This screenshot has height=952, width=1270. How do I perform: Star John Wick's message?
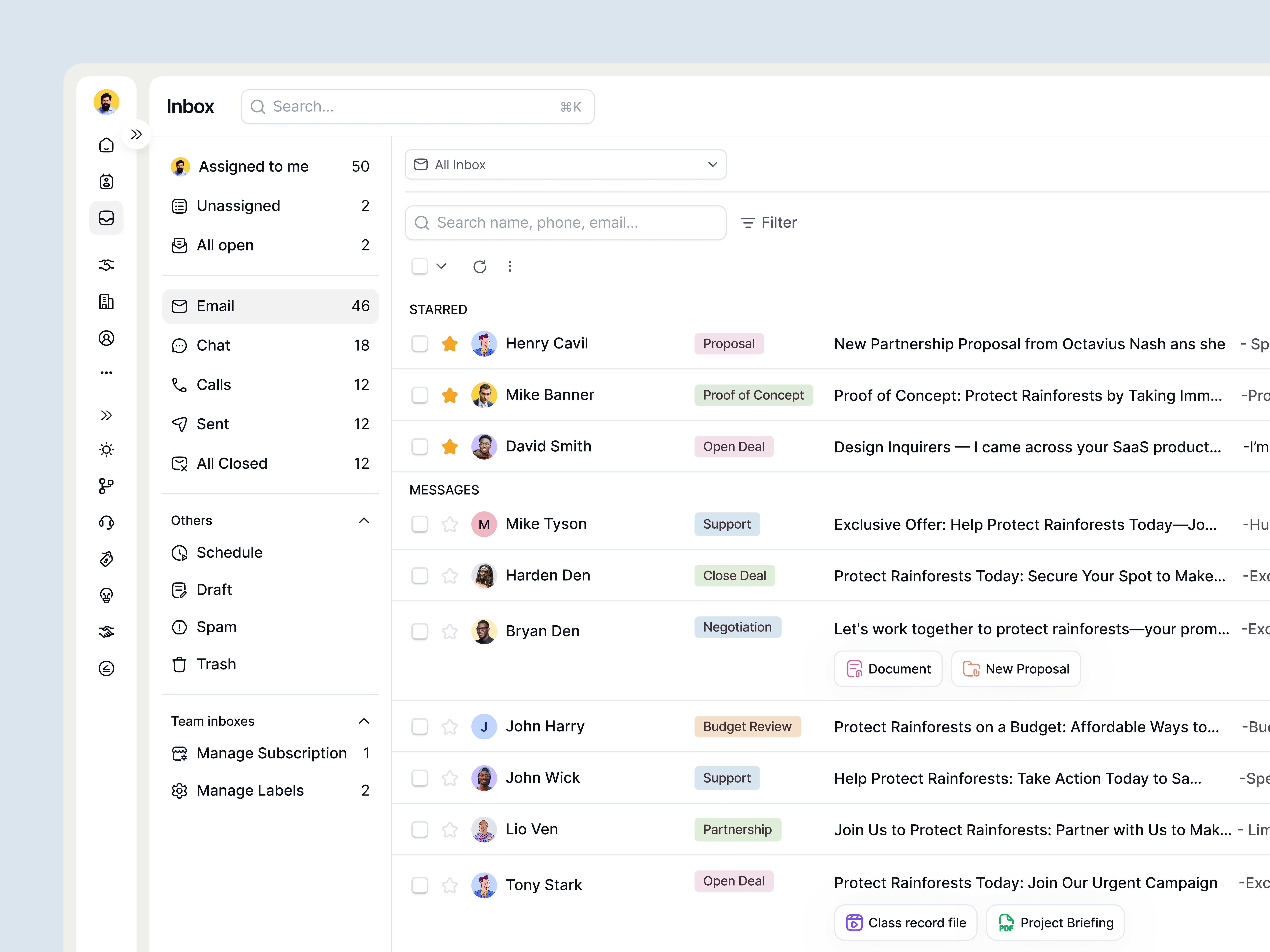(x=449, y=778)
